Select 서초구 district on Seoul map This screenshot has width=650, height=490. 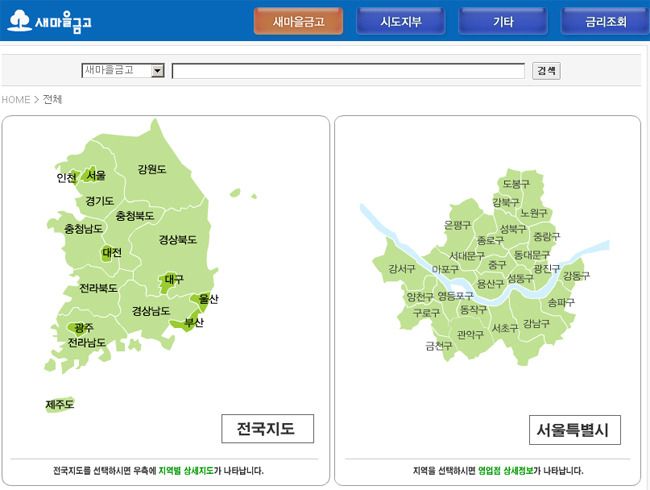(505, 328)
